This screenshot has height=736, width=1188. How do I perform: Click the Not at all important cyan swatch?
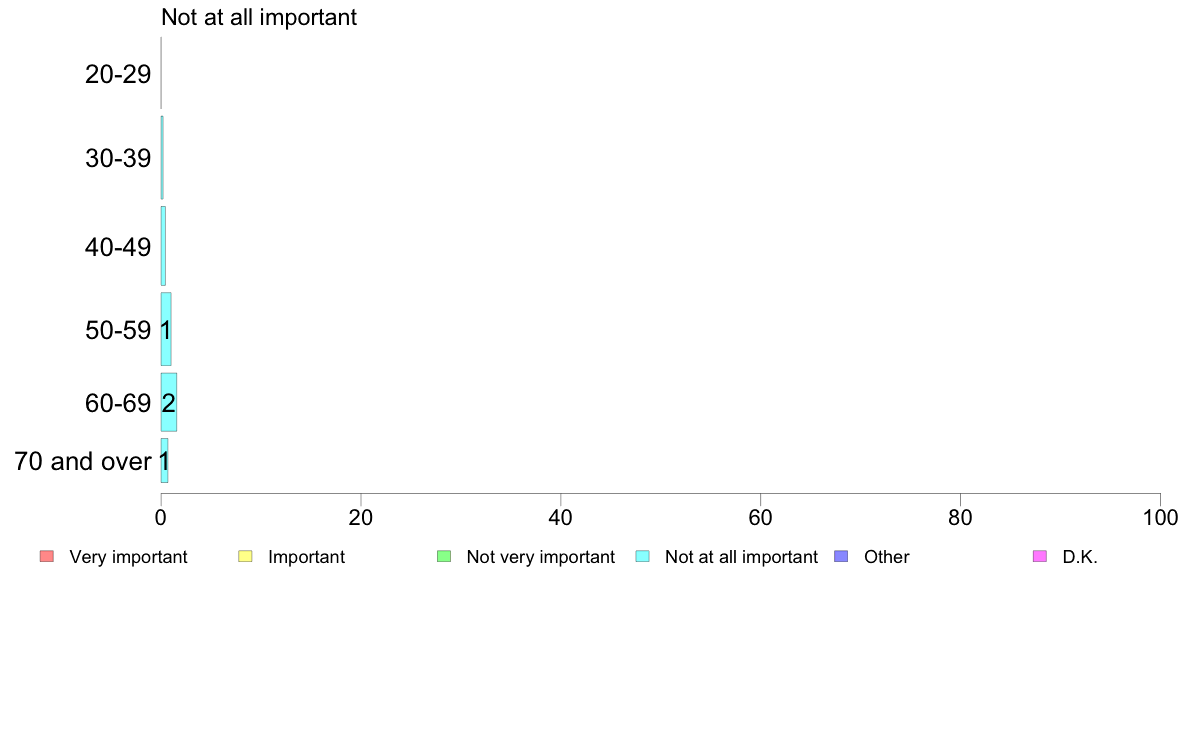point(642,556)
